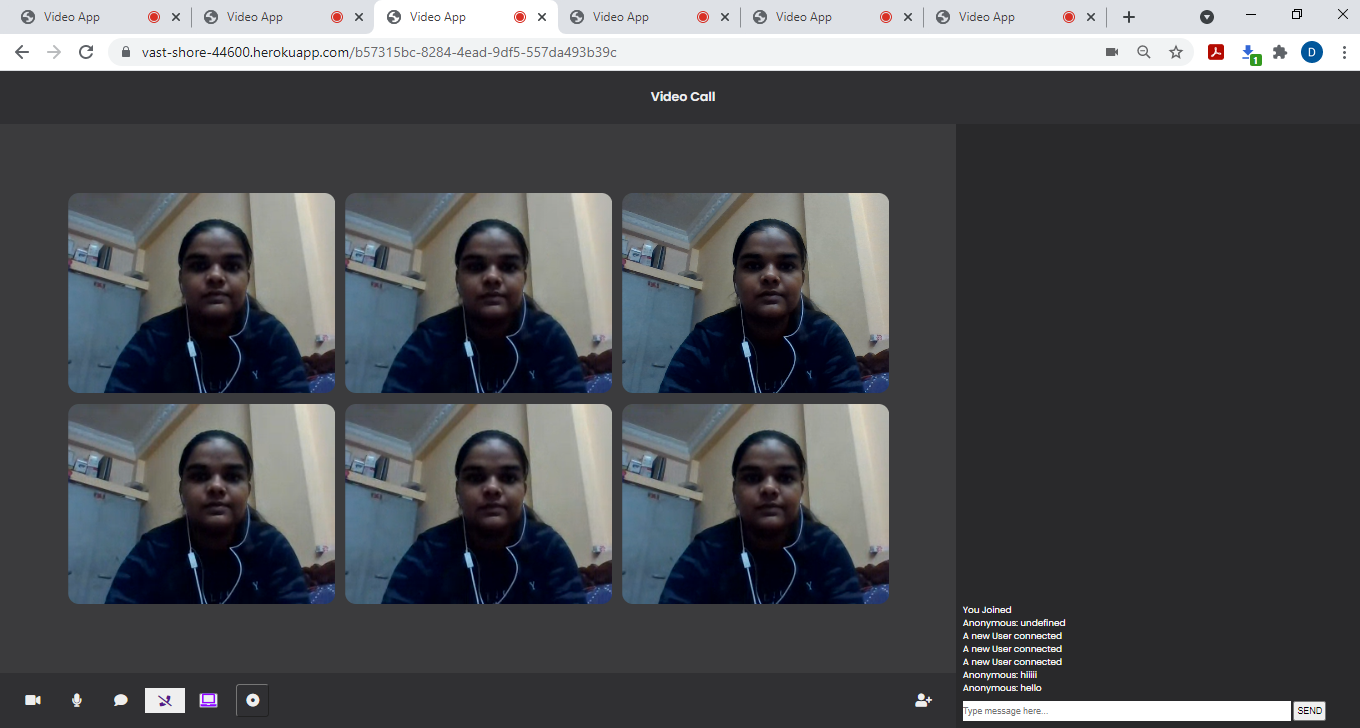Turn off the camera
The image size is (1360, 728).
(33, 700)
